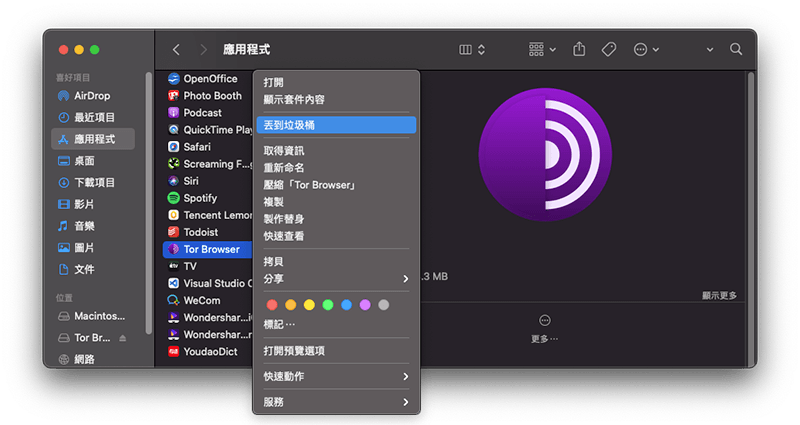Click the Share icon in toolbar

click(579, 49)
